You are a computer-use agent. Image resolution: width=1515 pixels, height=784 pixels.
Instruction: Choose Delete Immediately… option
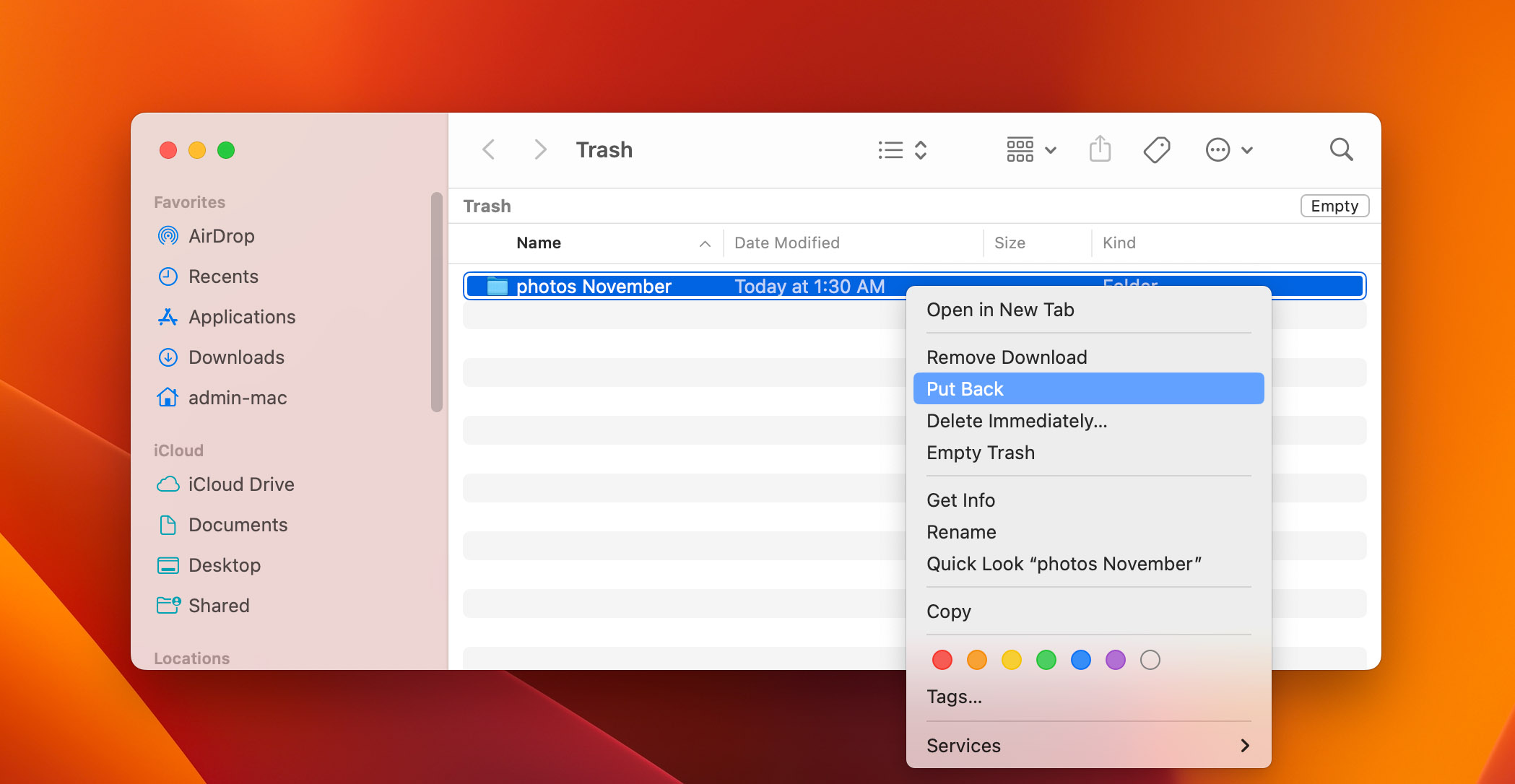coord(1088,421)
